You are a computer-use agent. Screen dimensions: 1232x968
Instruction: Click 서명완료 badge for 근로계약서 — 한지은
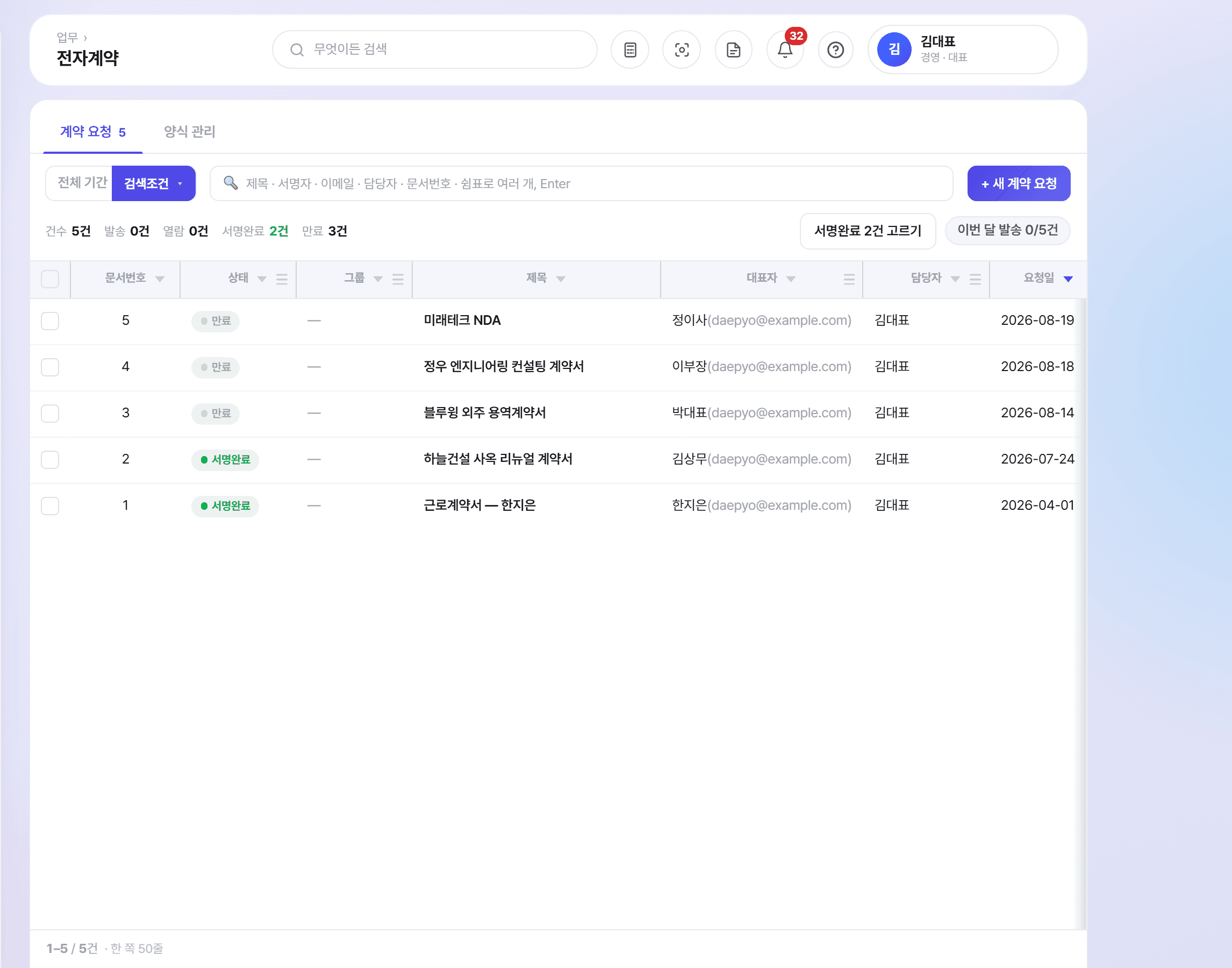[x=225, y=506]
